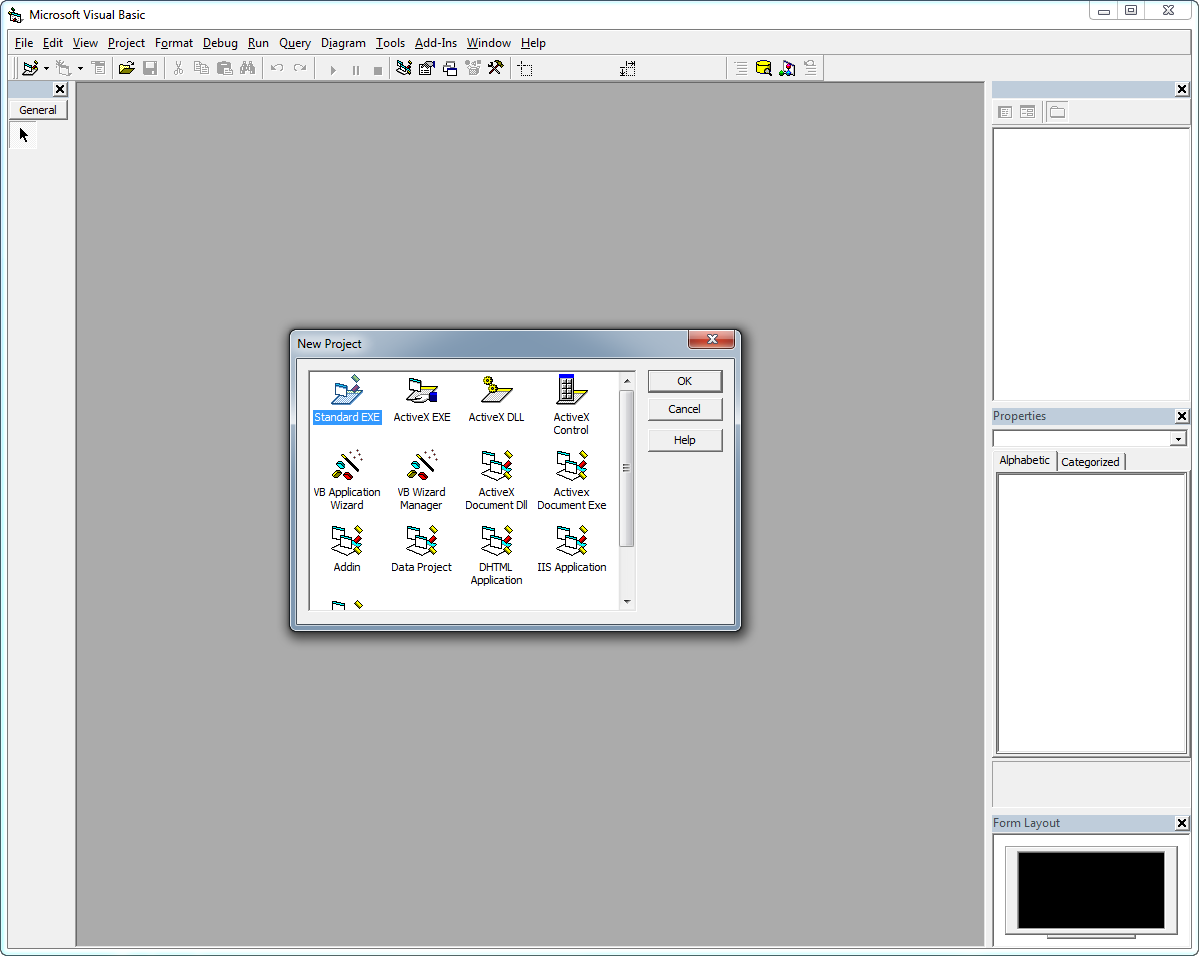Click the Help button in New Project dialog
1199x956 pixels.
685,441
